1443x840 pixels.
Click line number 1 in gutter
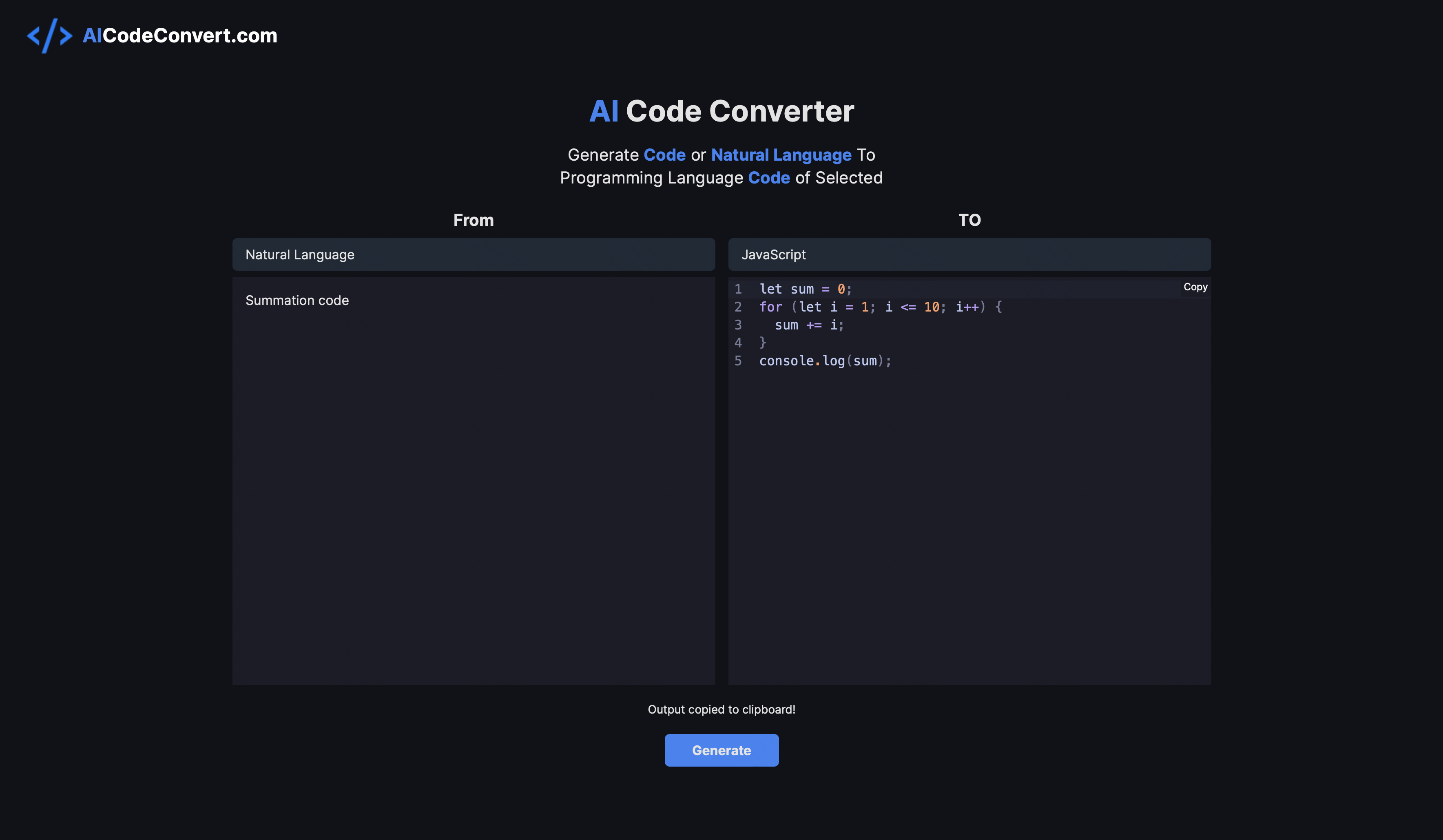[x=738, y=289]
